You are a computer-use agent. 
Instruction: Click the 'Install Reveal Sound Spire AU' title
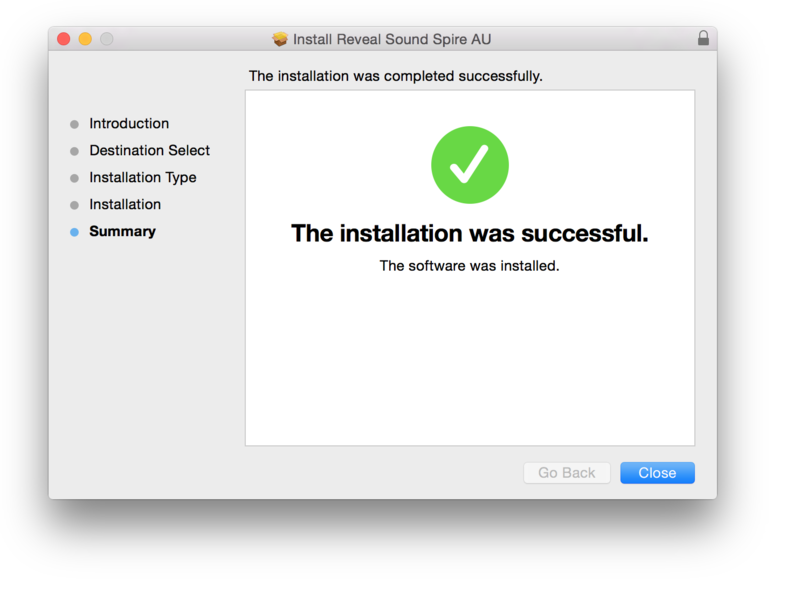point(392,39)
